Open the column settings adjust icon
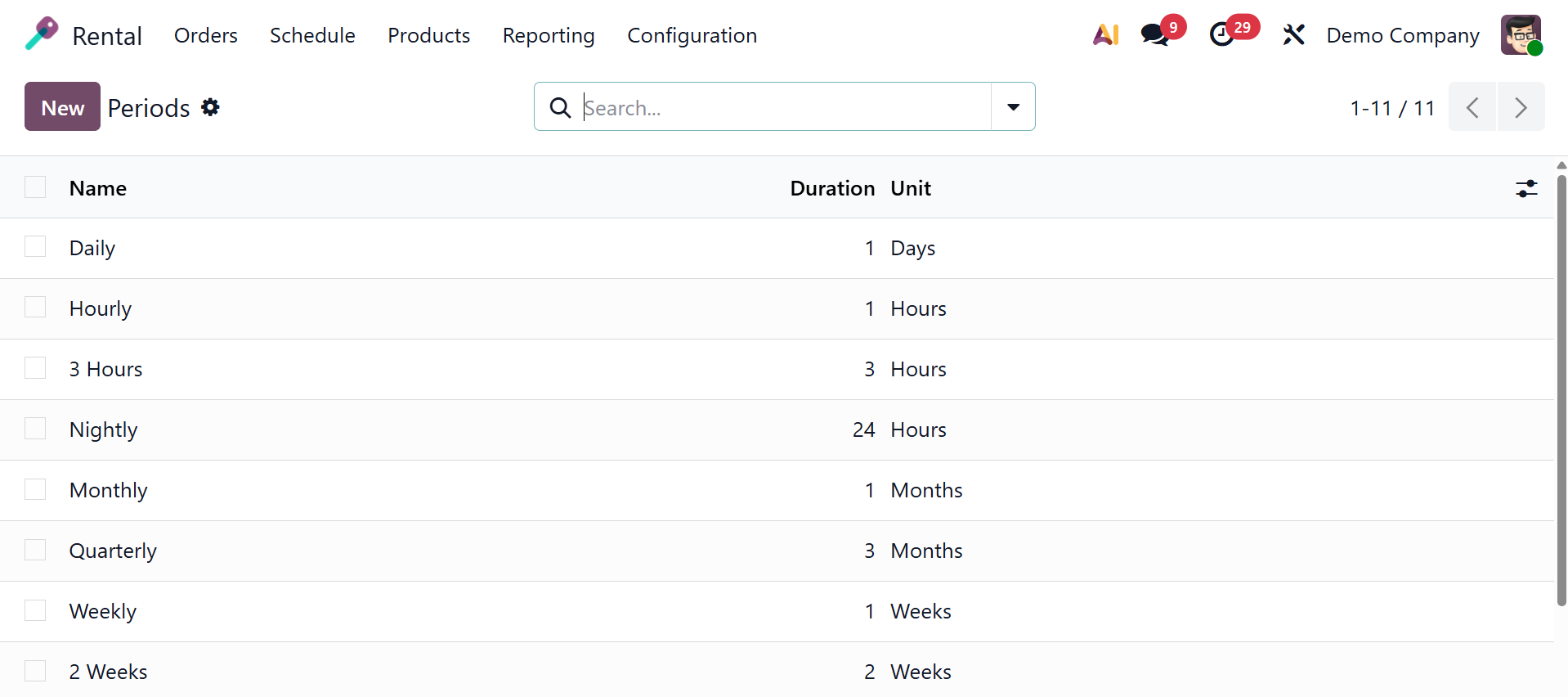This screenshot has width=1568, height=697. point(1525,189)
